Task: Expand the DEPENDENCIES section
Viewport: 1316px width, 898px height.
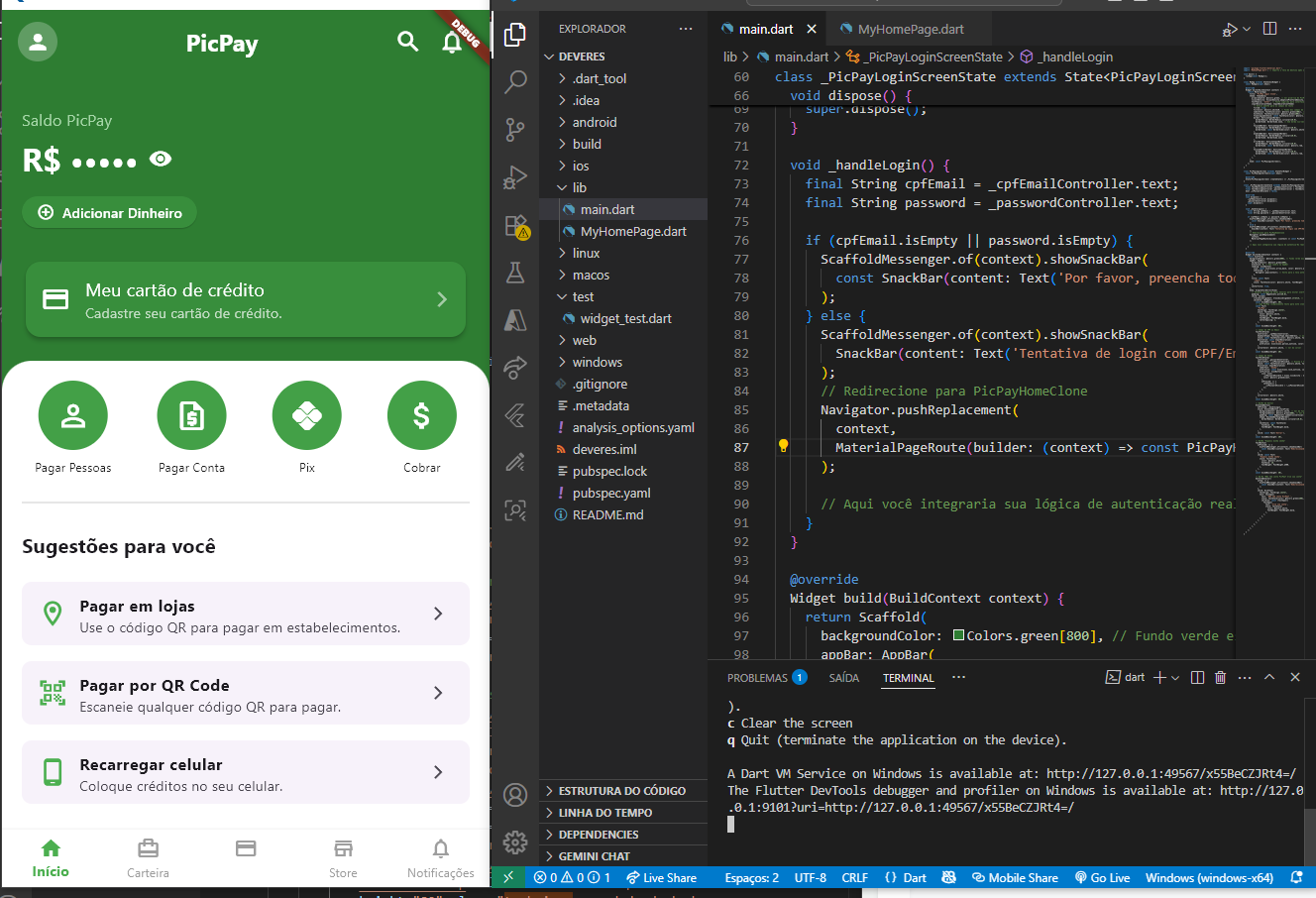Action: click(623, 835)
